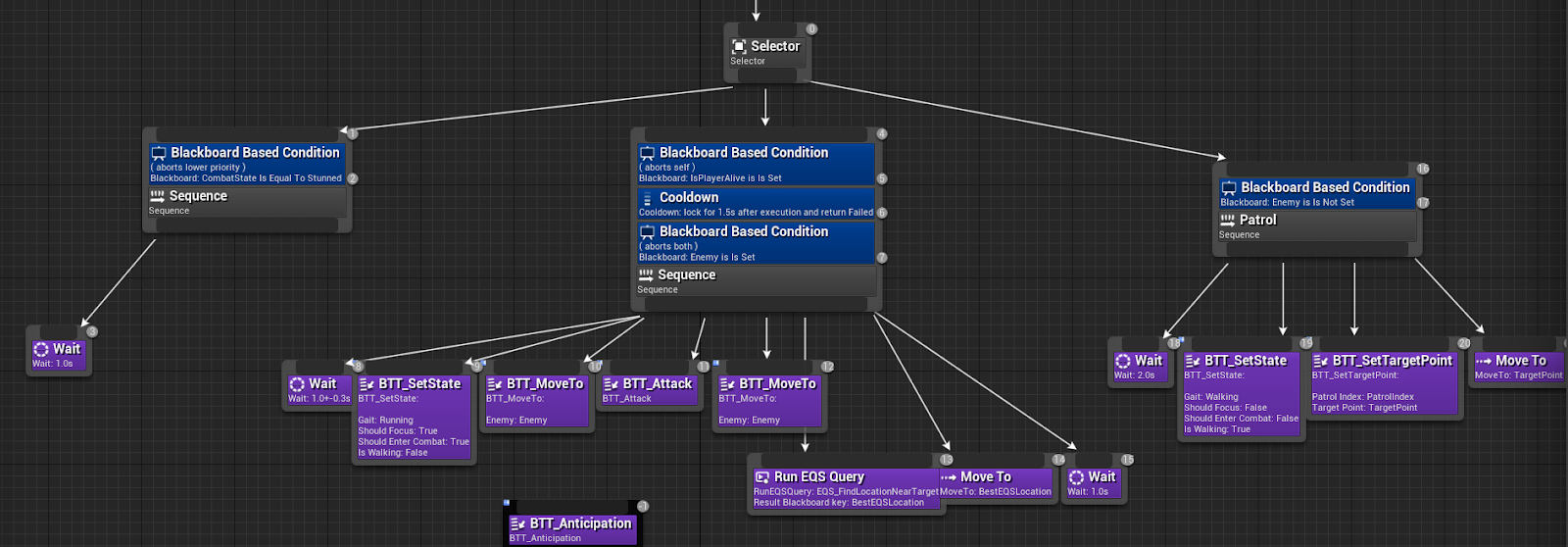Click the BTT_Attack task icon

click(611, 384)
